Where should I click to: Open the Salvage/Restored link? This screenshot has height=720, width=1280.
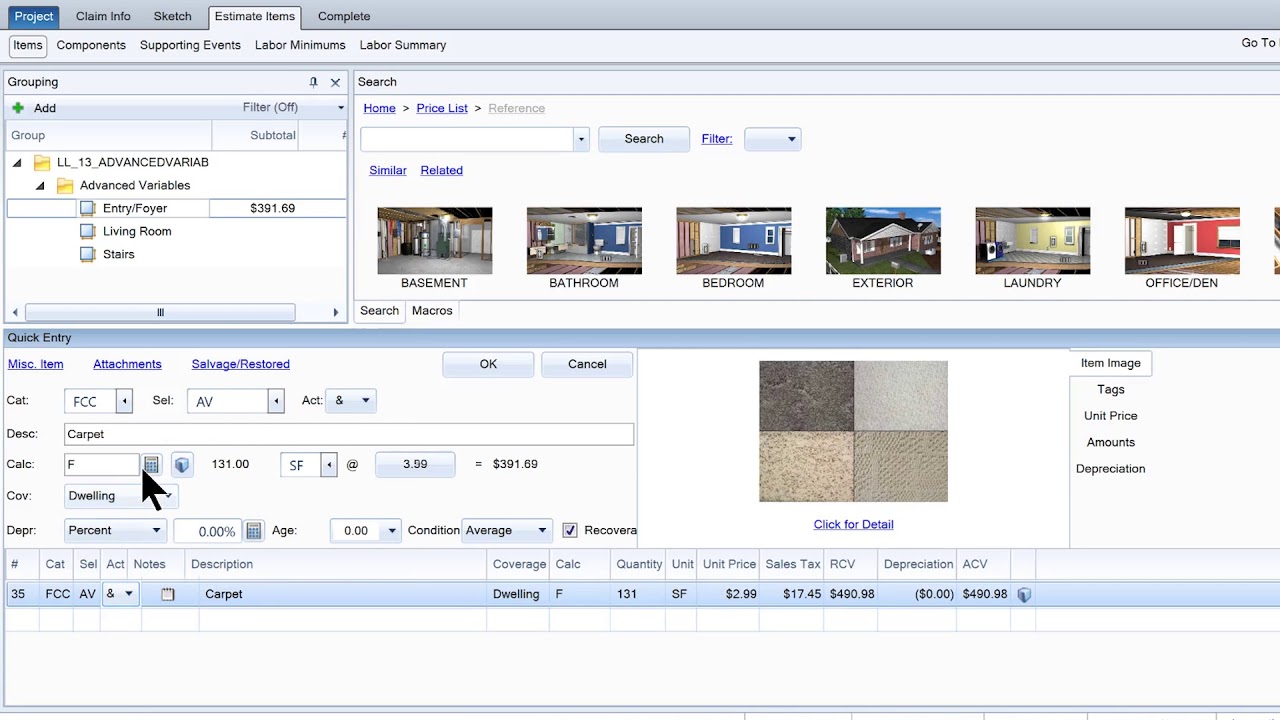pyautogui.click(x=241, y=364)
